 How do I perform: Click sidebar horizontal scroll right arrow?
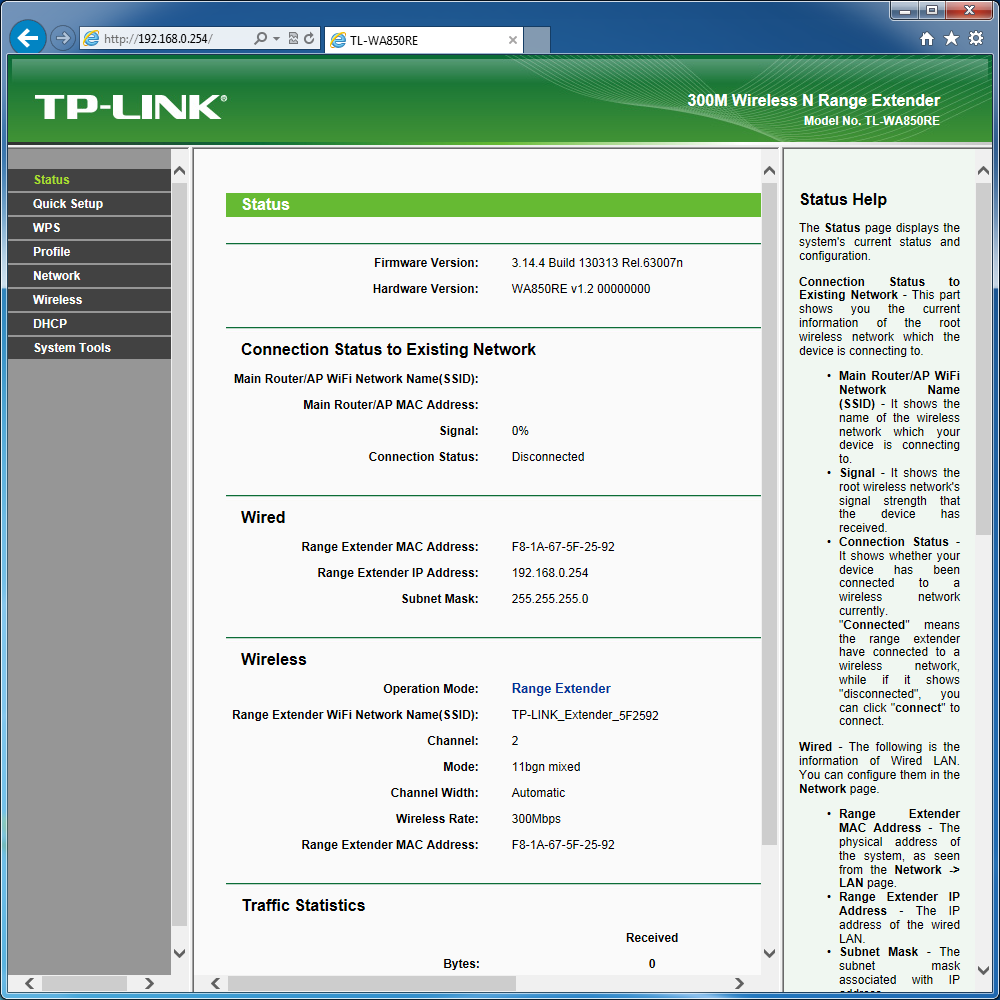pos(149,983)
